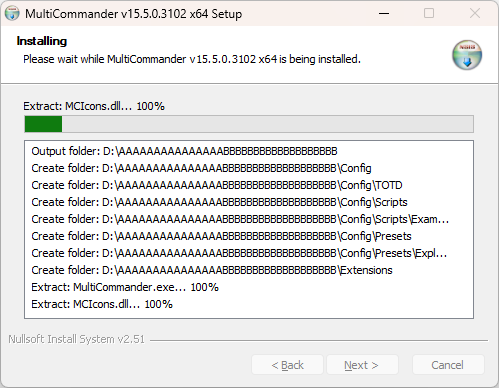Viewport: 499px width, 388px height.
Task: Select the Extract MultiCommander.exe log line
Action: pos(125,287)
